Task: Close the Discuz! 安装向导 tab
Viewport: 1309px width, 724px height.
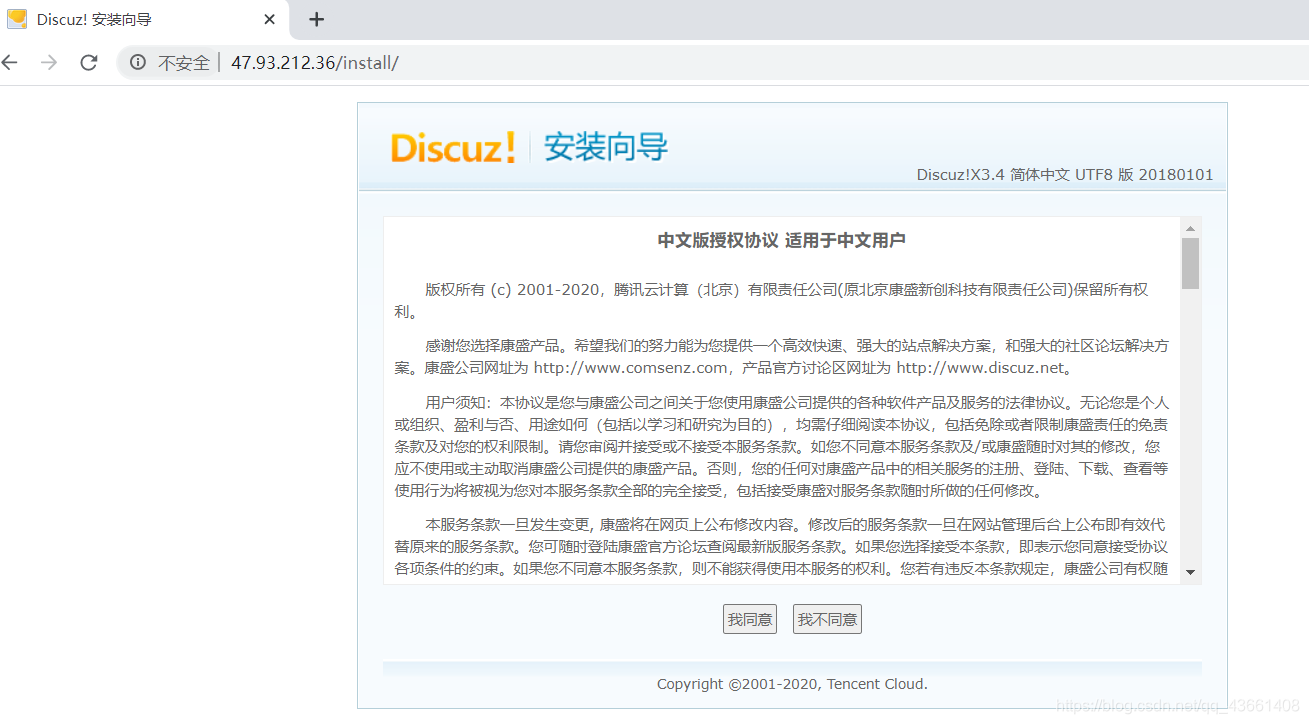Action: [270, 19]
